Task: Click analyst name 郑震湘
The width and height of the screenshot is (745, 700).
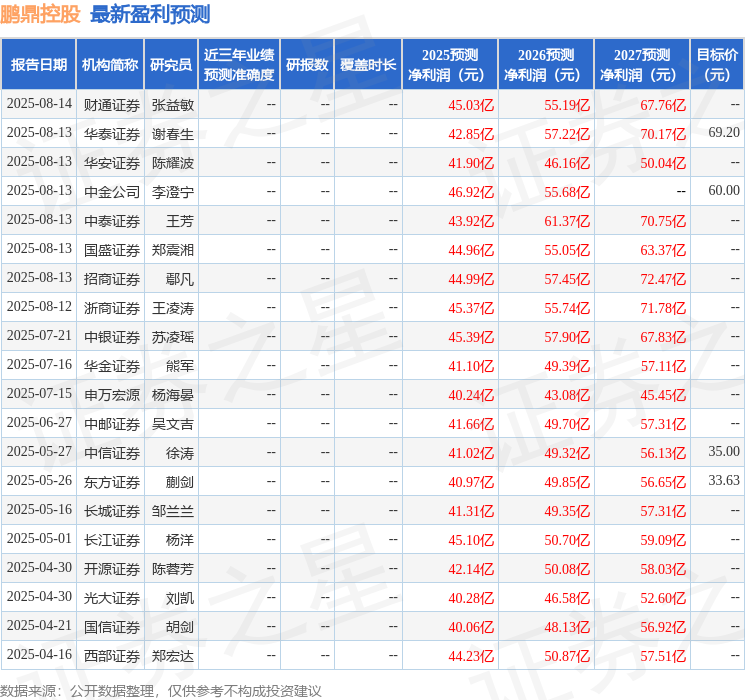Action: (x=173, y=250)
